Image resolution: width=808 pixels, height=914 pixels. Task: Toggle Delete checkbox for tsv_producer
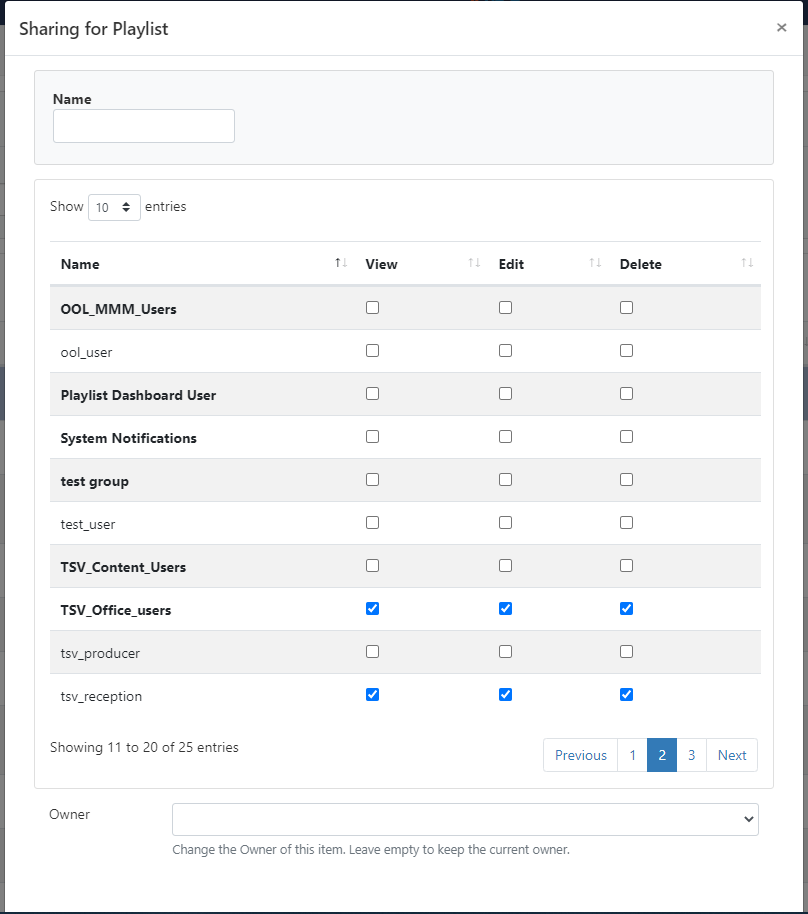coord(627,652)
